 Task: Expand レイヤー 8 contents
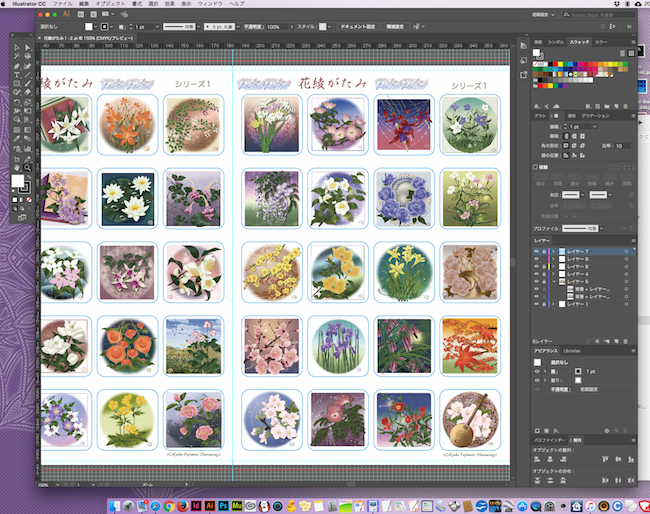coord(553,259)
